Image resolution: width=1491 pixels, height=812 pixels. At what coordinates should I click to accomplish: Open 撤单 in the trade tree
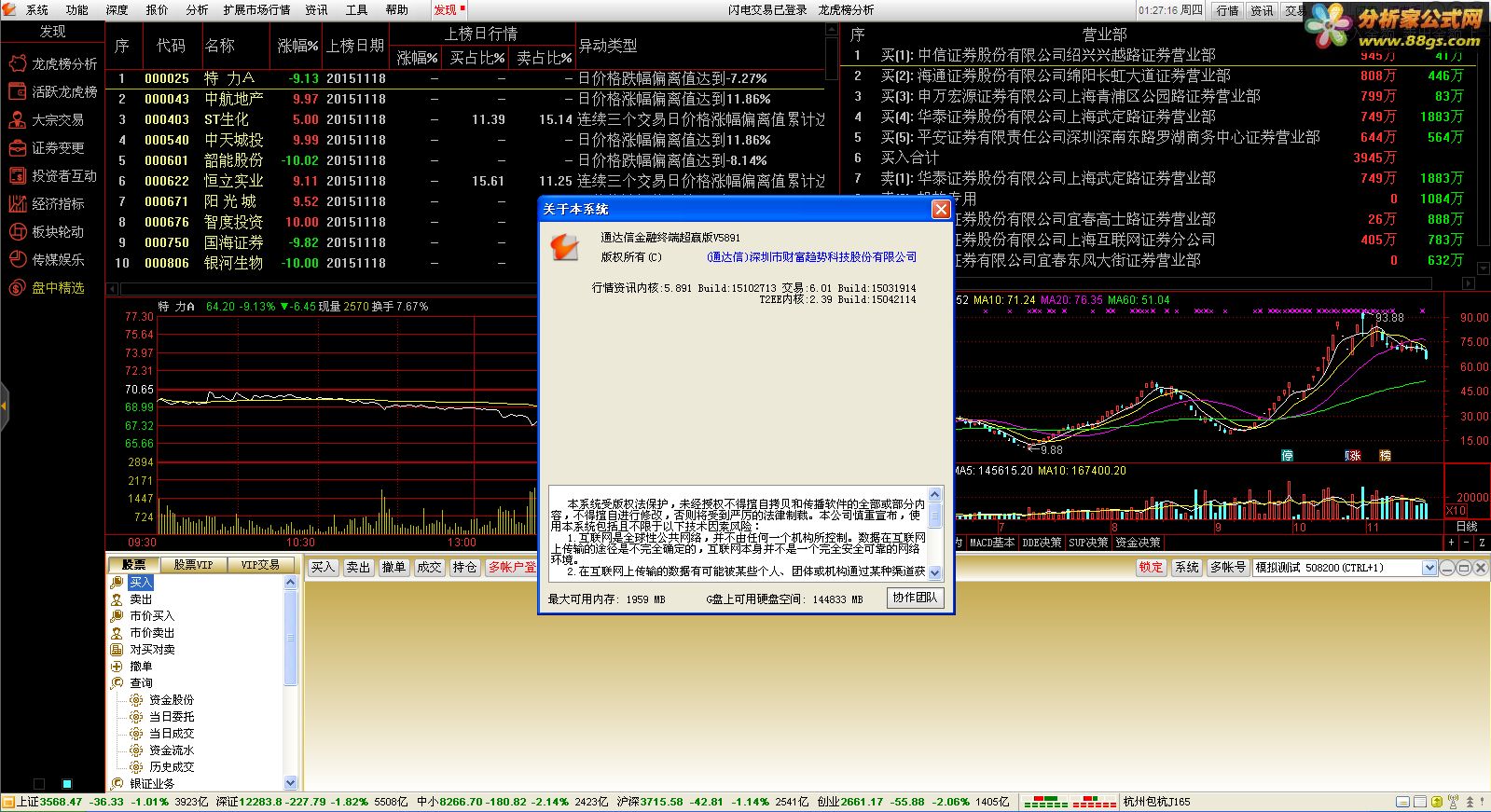point(141,667)
